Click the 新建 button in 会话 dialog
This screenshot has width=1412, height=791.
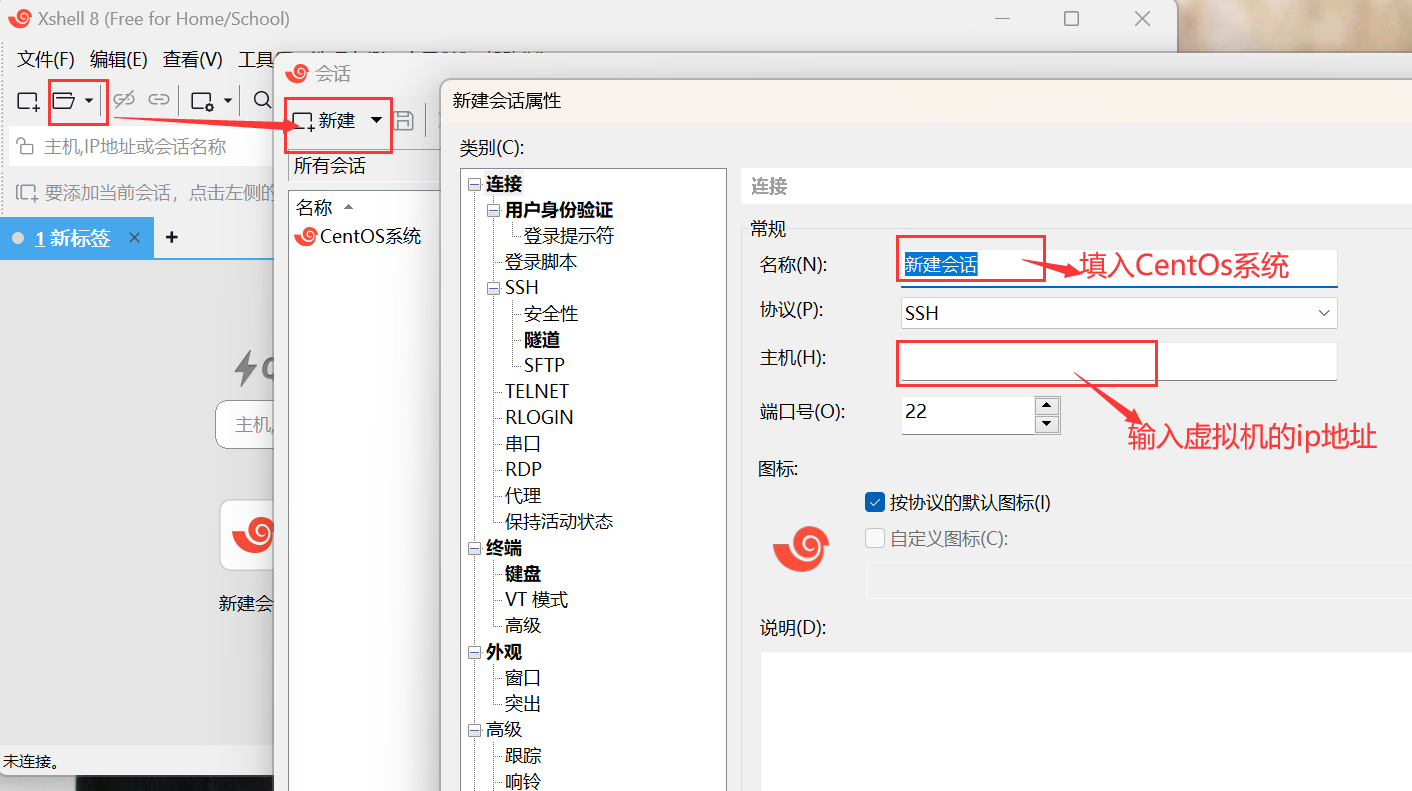tap(325, 121)
